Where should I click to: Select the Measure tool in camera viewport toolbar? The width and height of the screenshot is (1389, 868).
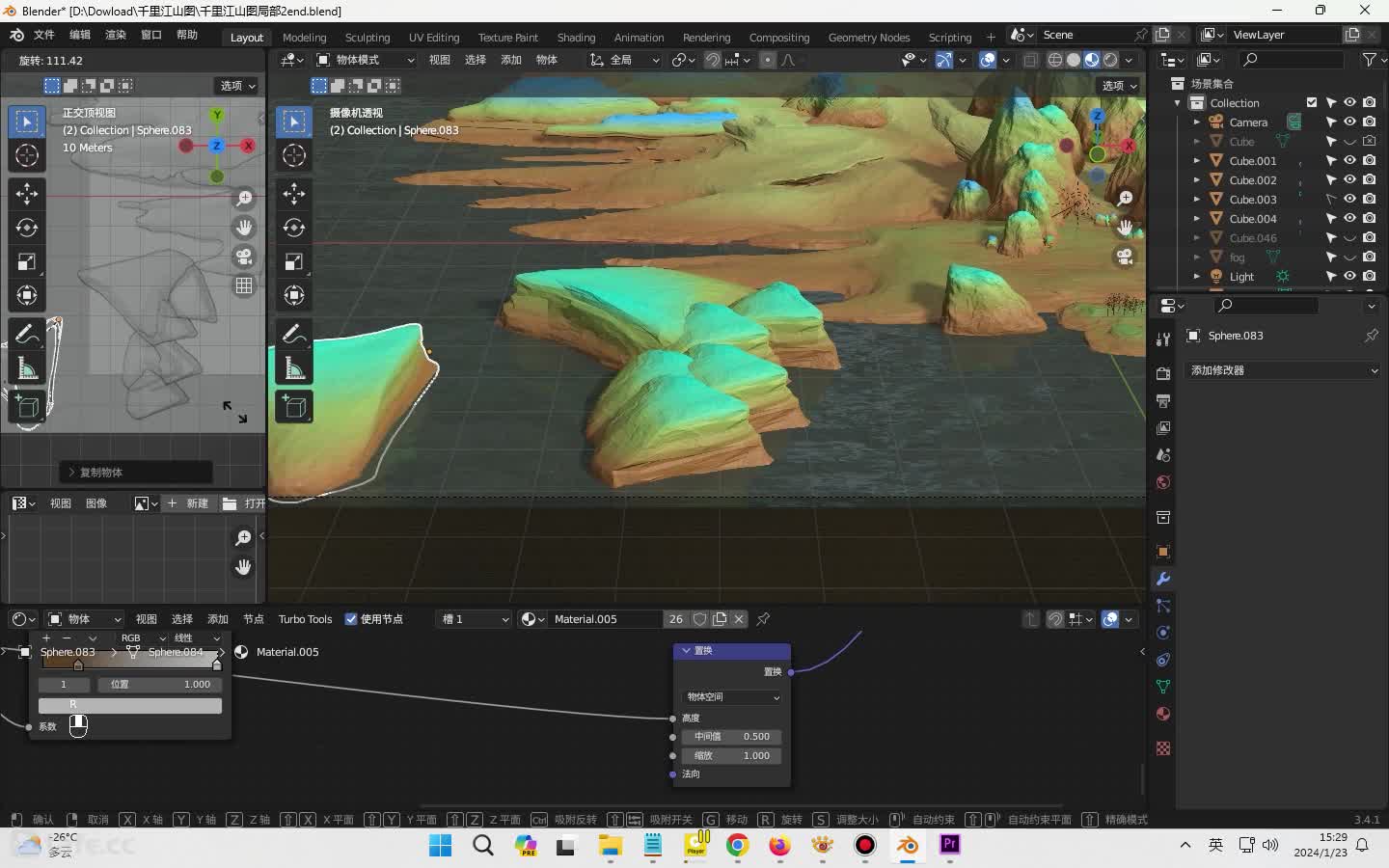coord(294,368)
